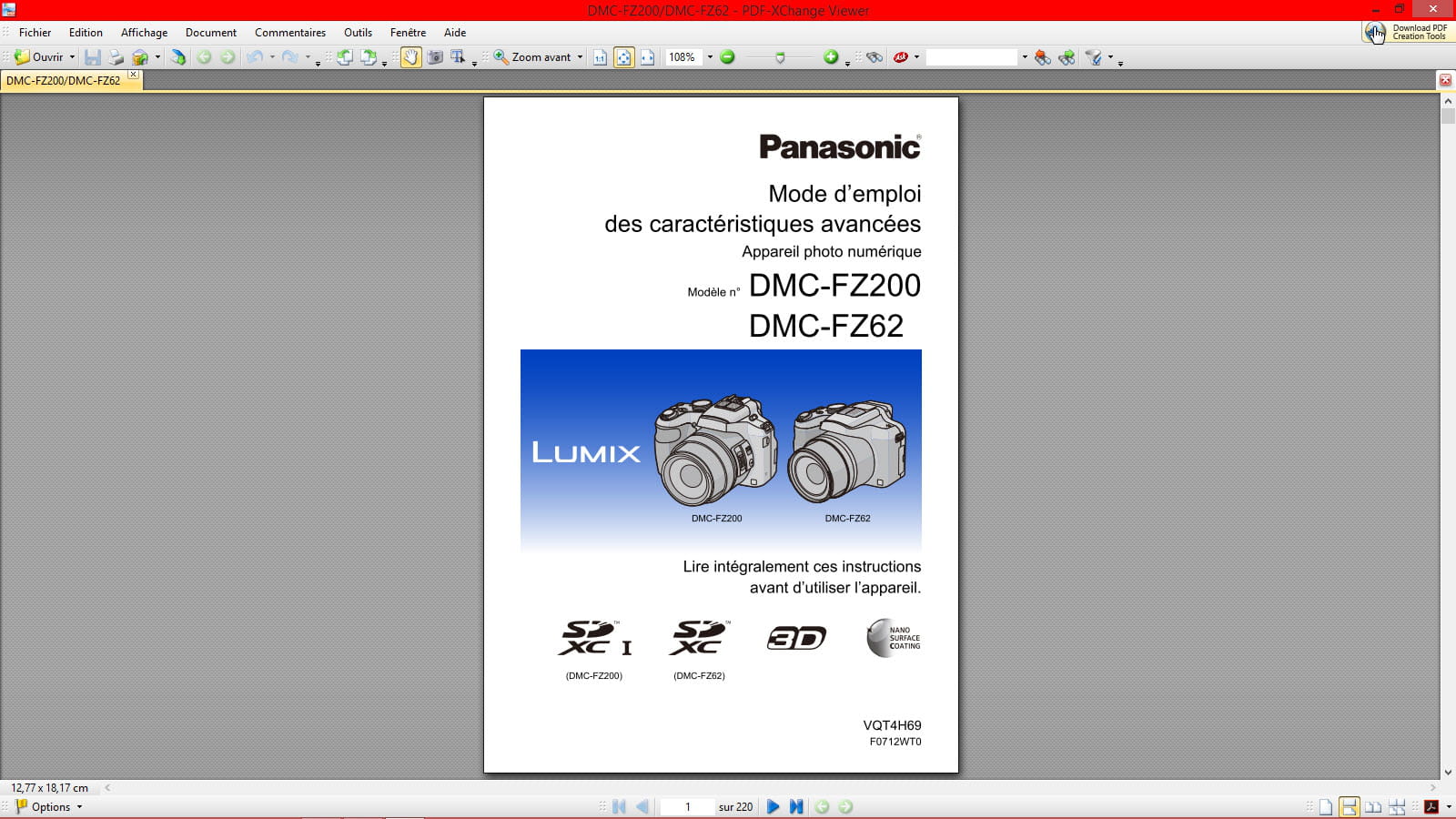Open the Fenêtre menu
This screenshot has width=1456, height=819.
click(x=408, y=33)
